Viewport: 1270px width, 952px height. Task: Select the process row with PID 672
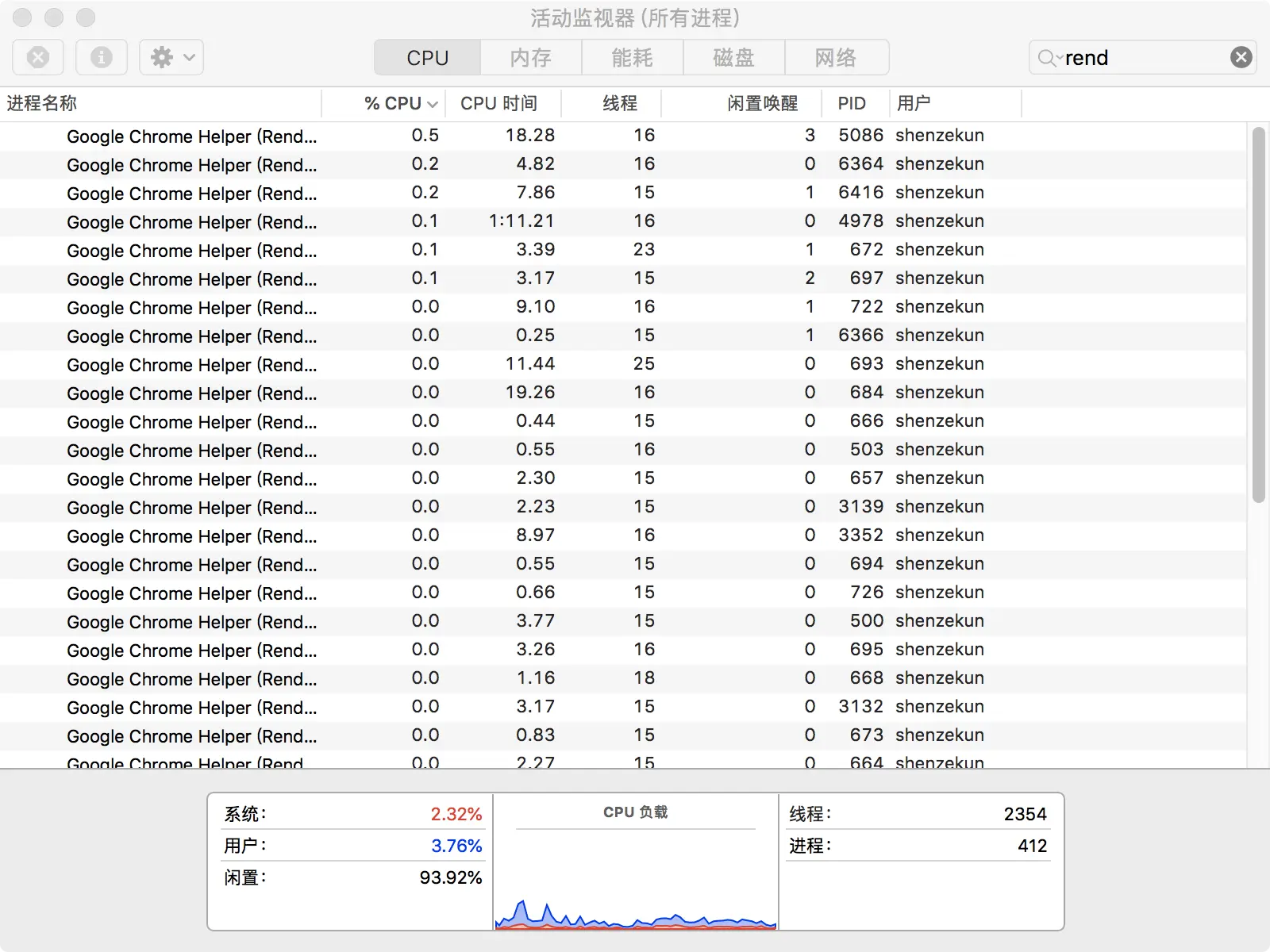coord(623,250)
